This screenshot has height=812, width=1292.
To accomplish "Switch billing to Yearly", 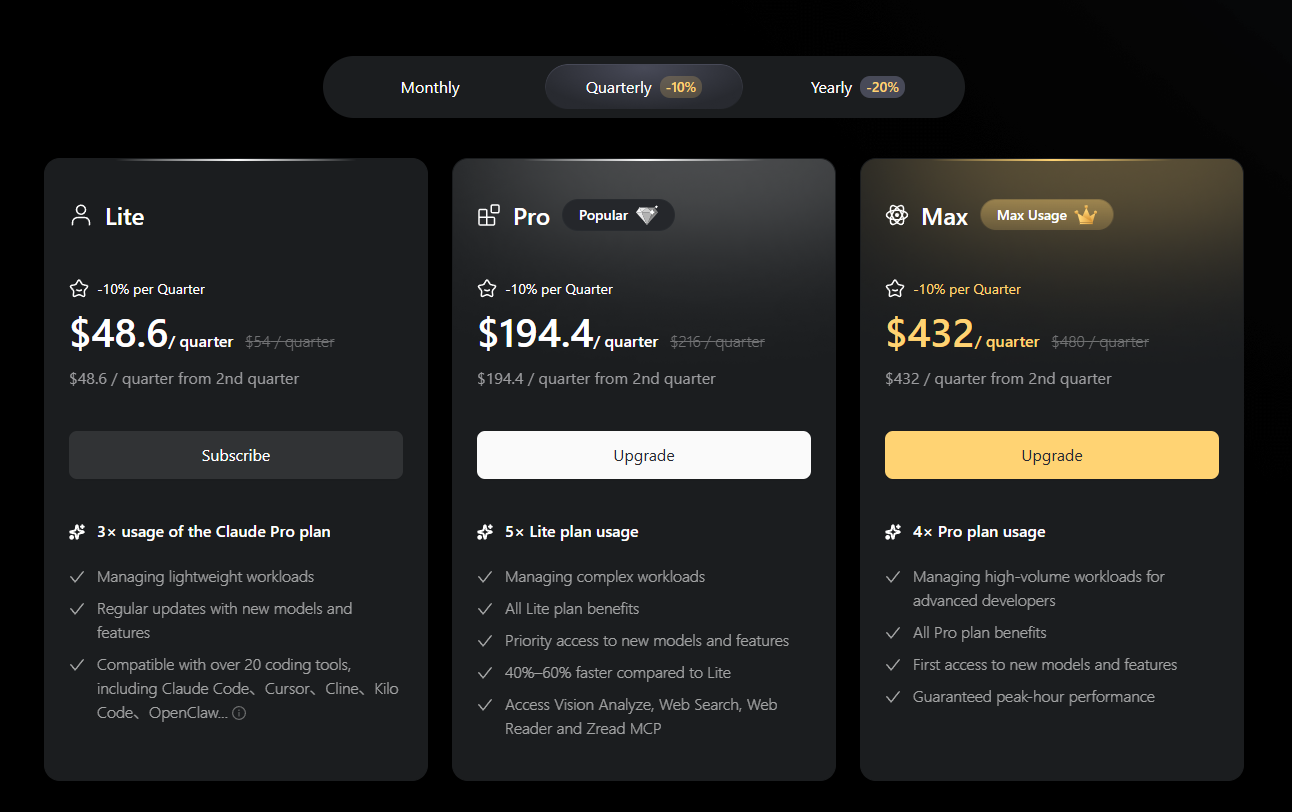I will 857,87.
